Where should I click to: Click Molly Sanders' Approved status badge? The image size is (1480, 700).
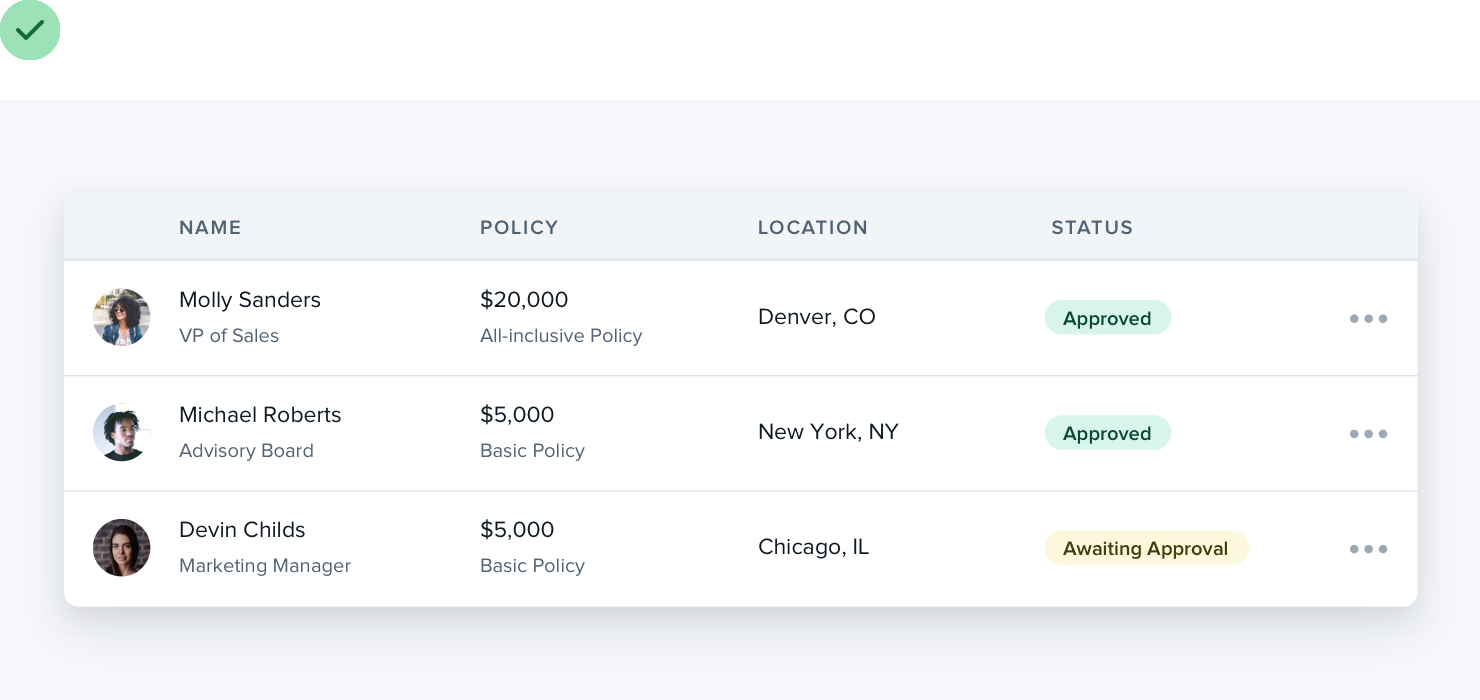pos(1107,318)
